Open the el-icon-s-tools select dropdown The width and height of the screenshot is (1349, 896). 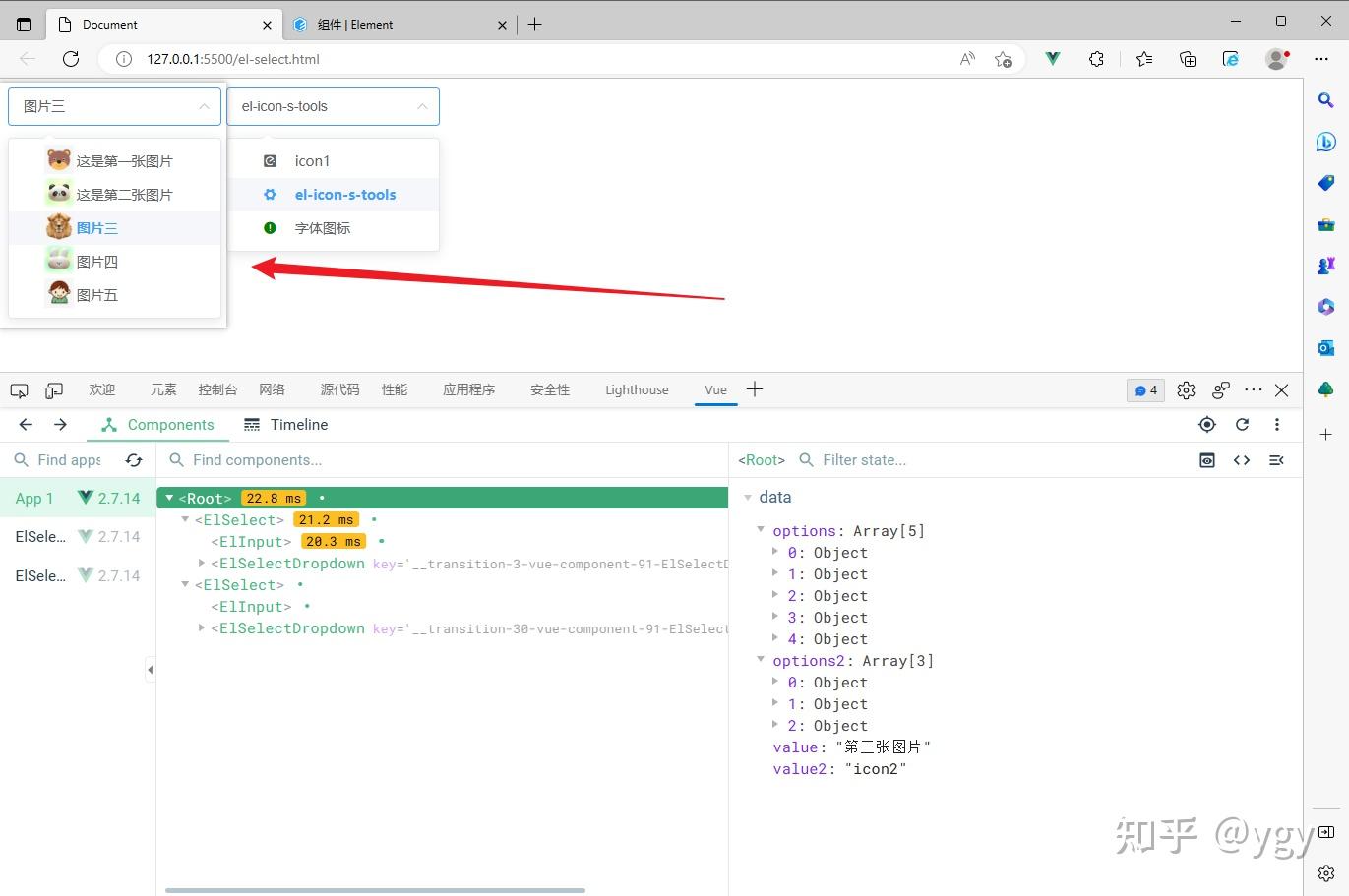[x=333, y=106]
